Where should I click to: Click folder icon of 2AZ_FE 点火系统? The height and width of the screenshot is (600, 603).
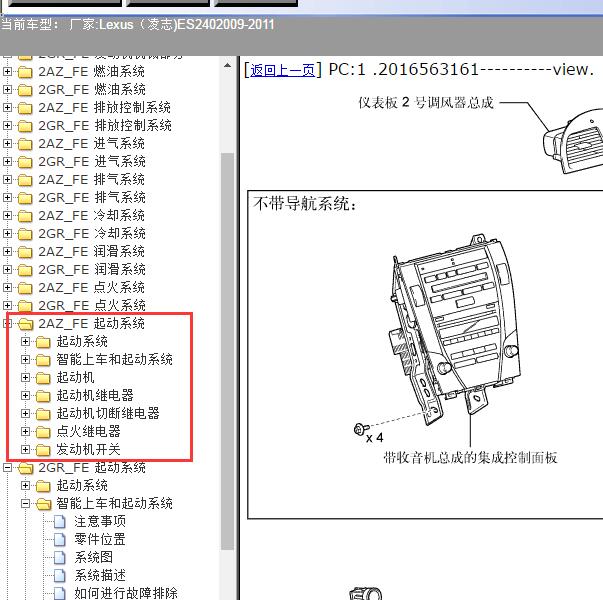(25, 288)
